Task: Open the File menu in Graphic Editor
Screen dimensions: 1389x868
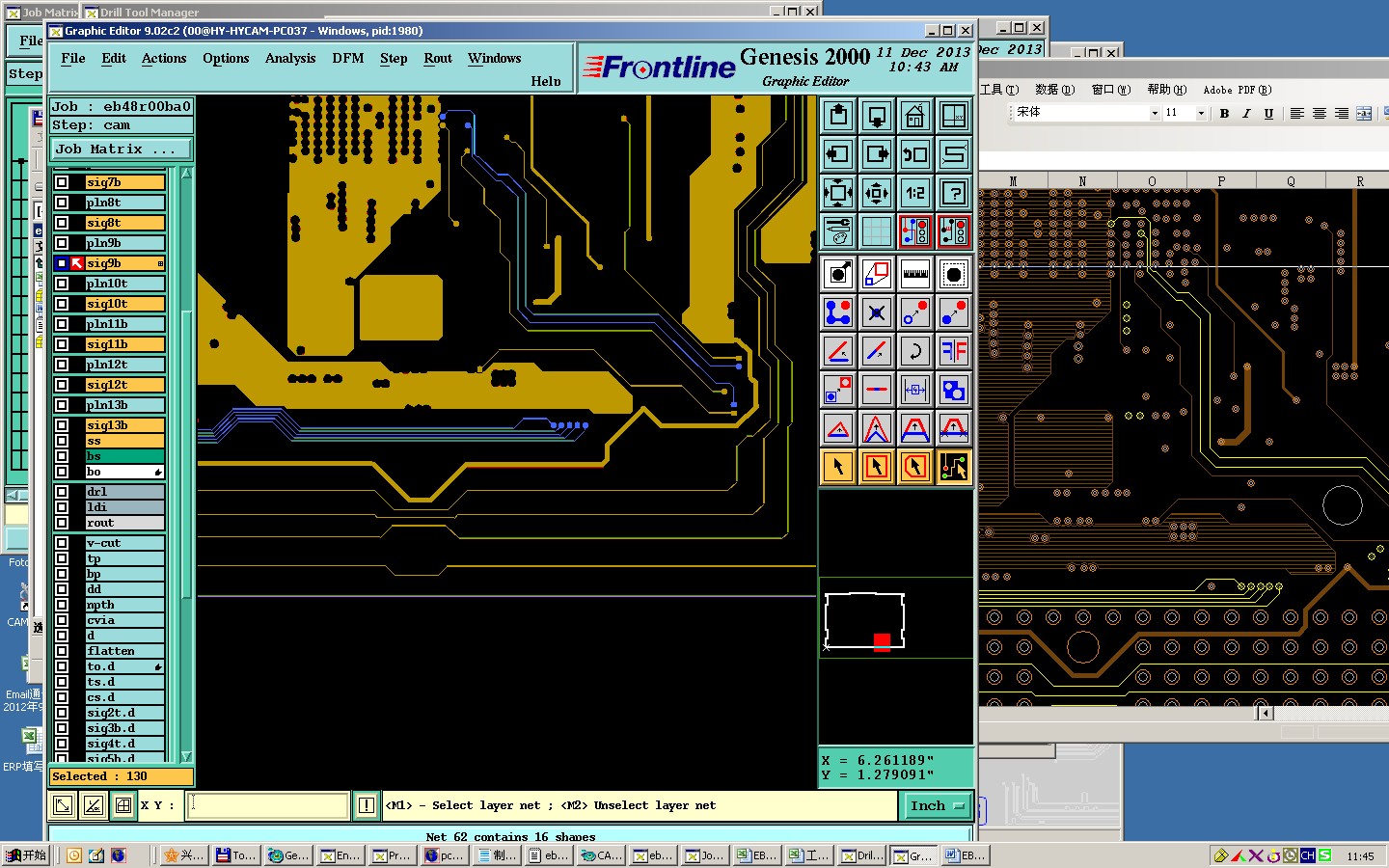Action: 72,58
